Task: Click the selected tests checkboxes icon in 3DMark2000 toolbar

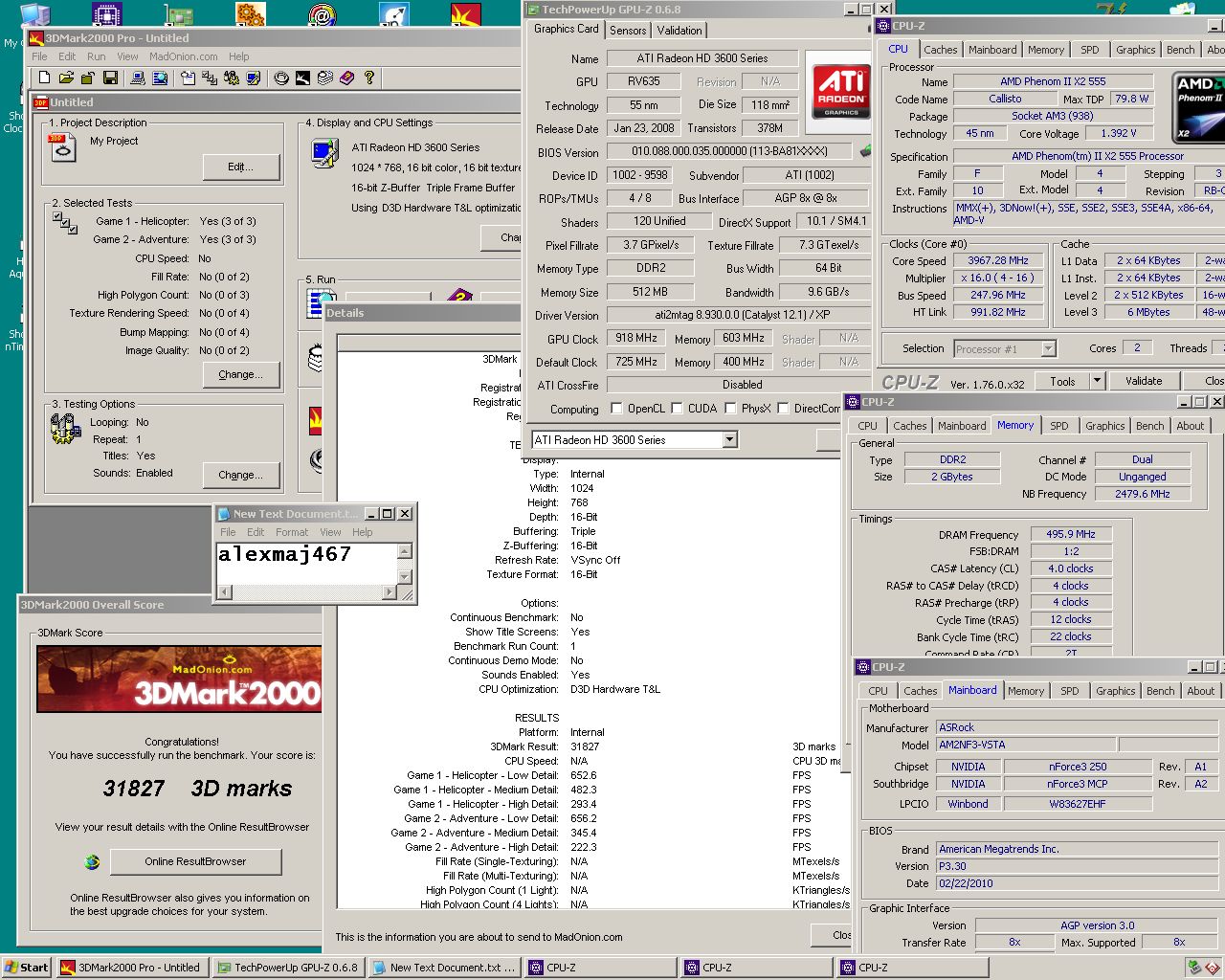Action: coord(210,78)
